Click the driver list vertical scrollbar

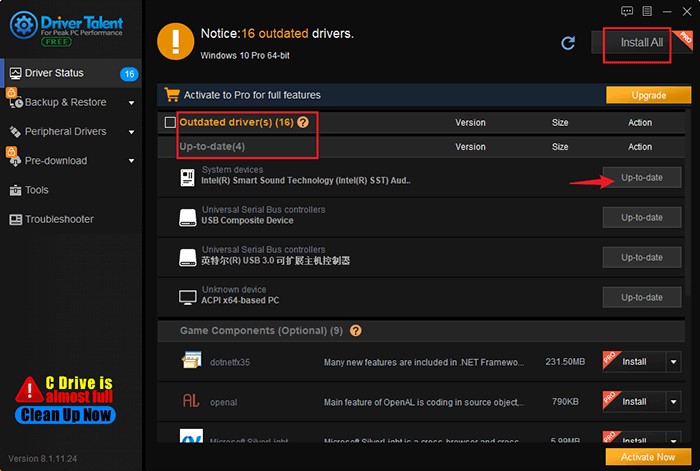[688, 201]
